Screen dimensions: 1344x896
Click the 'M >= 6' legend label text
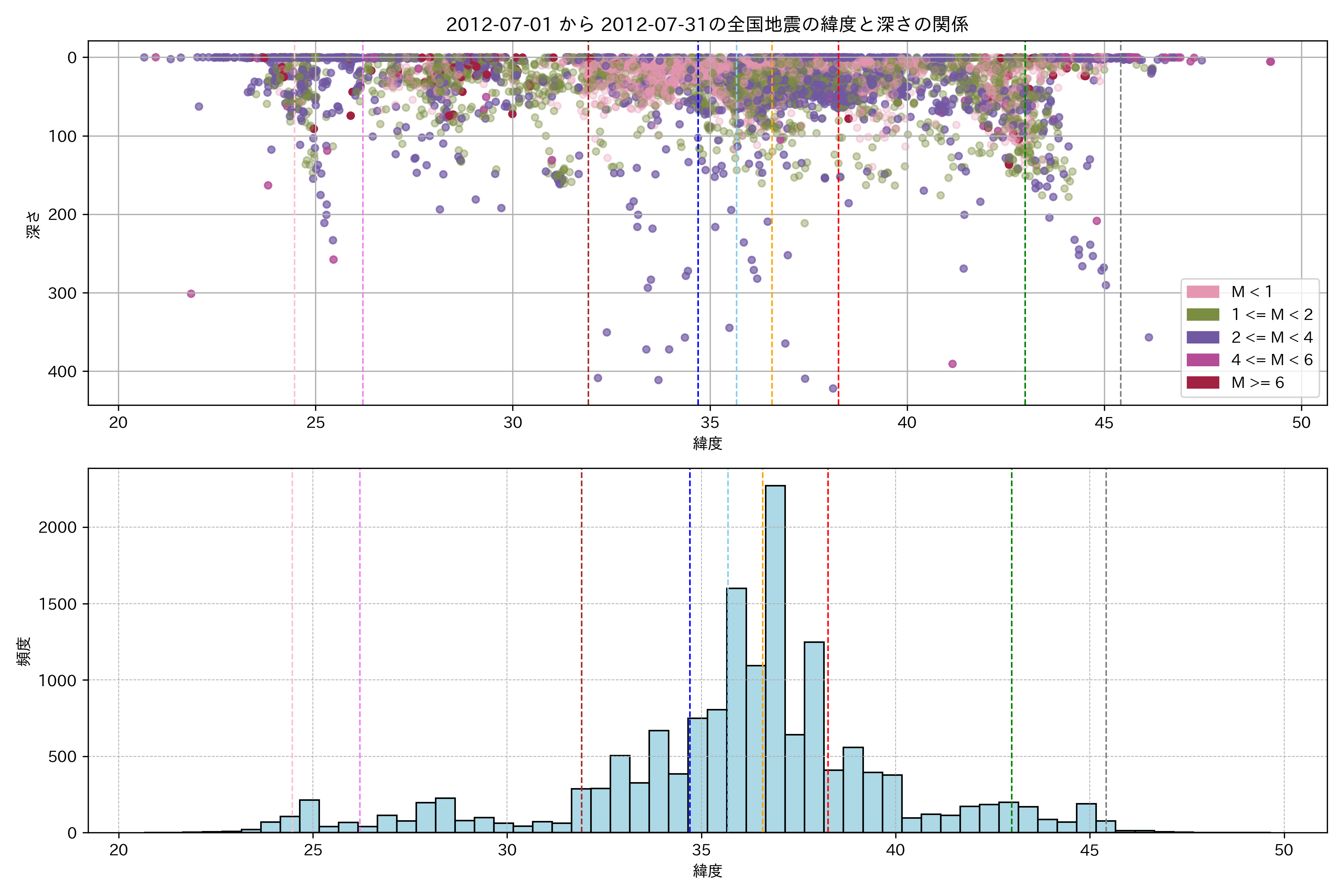1257,383
